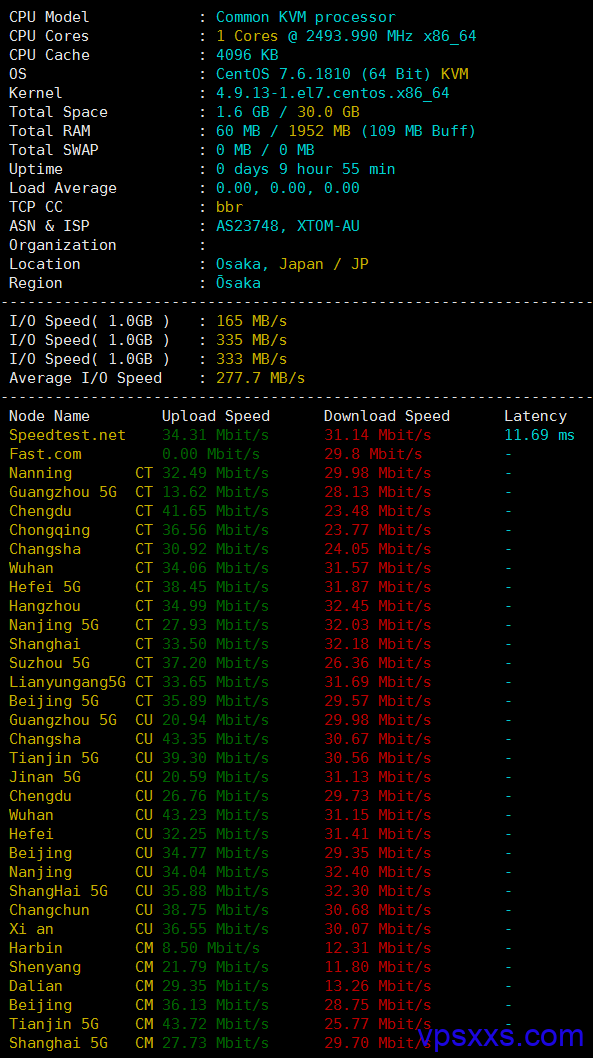Click the Download Speed column header

click(x=387, y=416)
